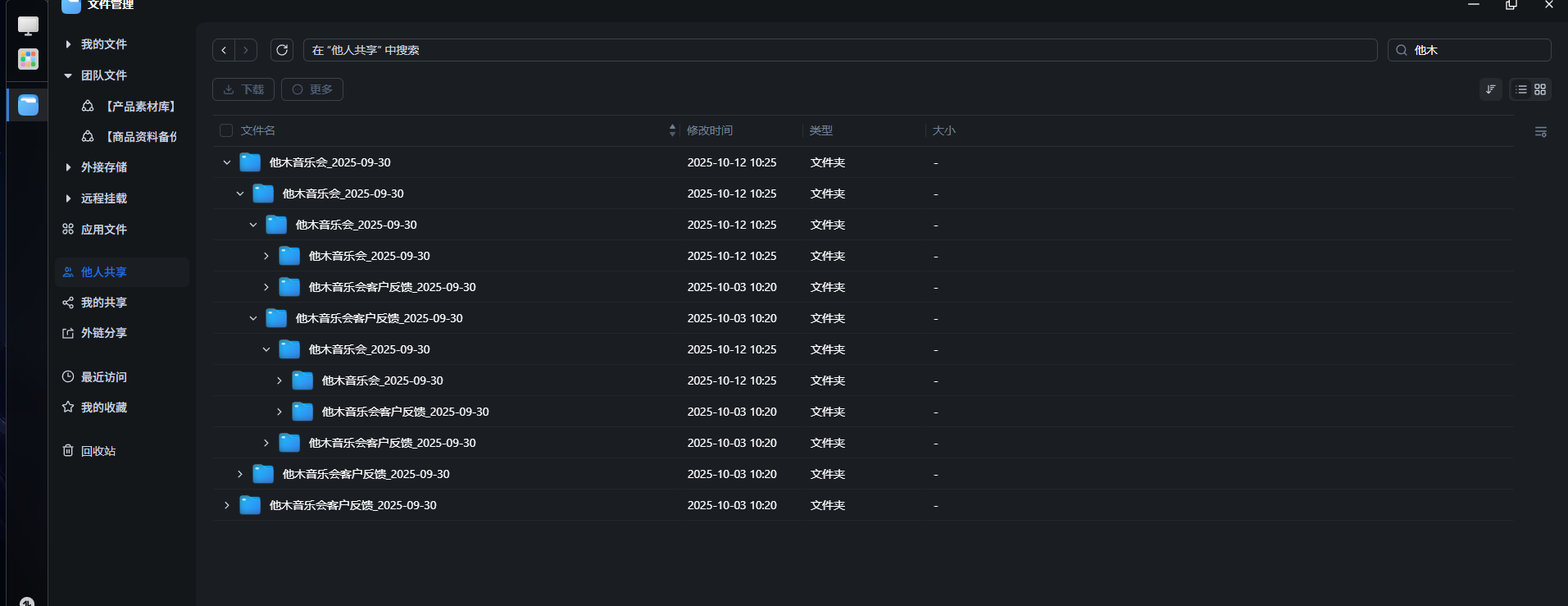This screenshot has height=606, width=1568.
Task: Go back with left arrow button
Action: pos(224,50)
